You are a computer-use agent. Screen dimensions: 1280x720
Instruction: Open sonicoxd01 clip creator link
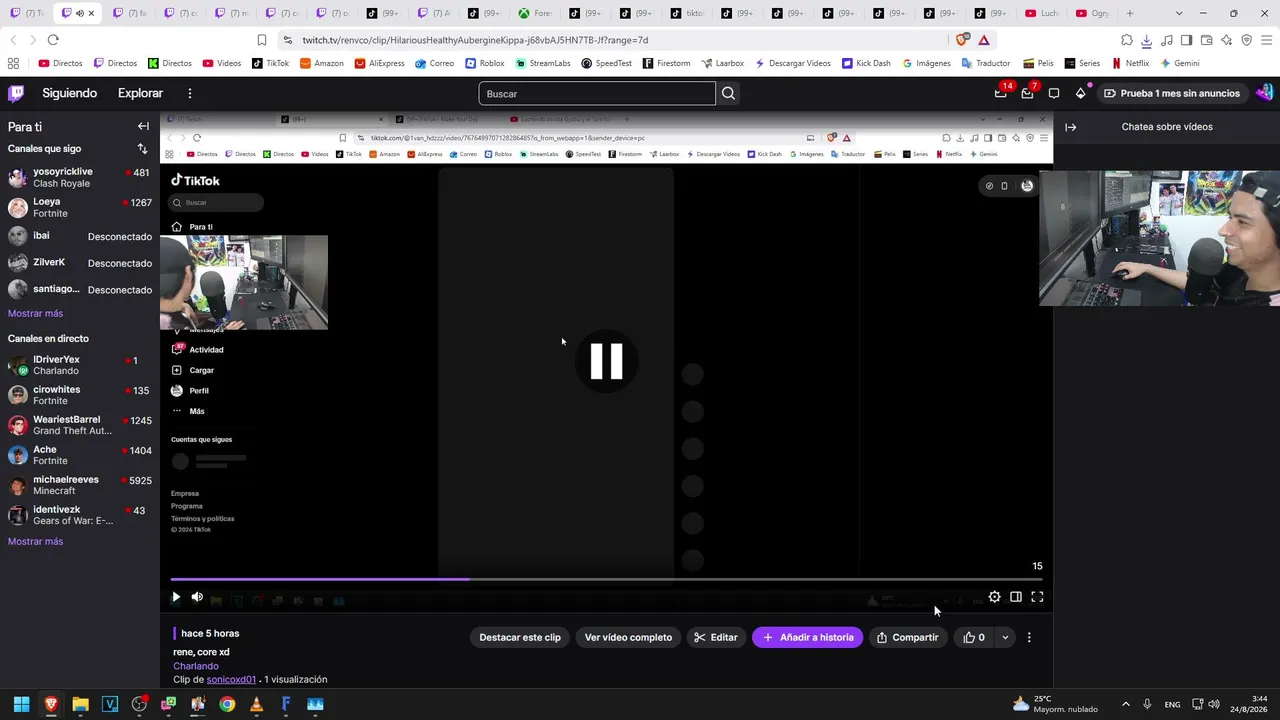point(231,680)
